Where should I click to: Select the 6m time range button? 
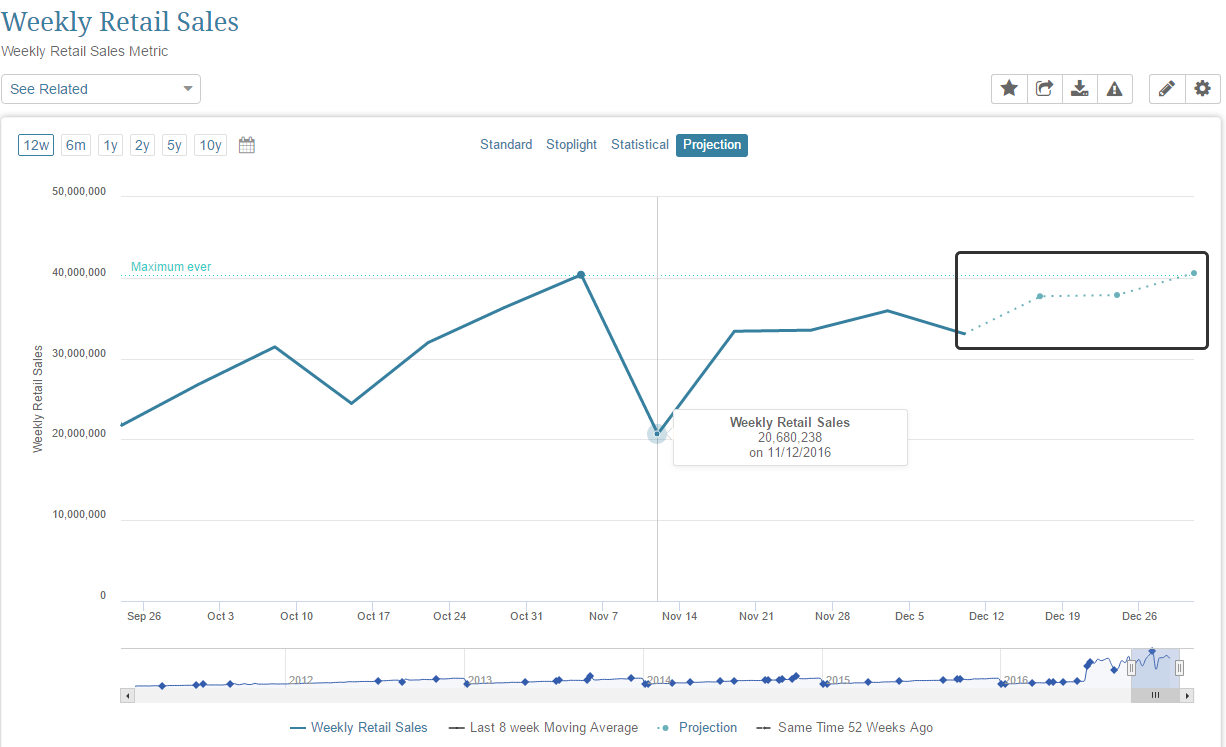(76, 145)
